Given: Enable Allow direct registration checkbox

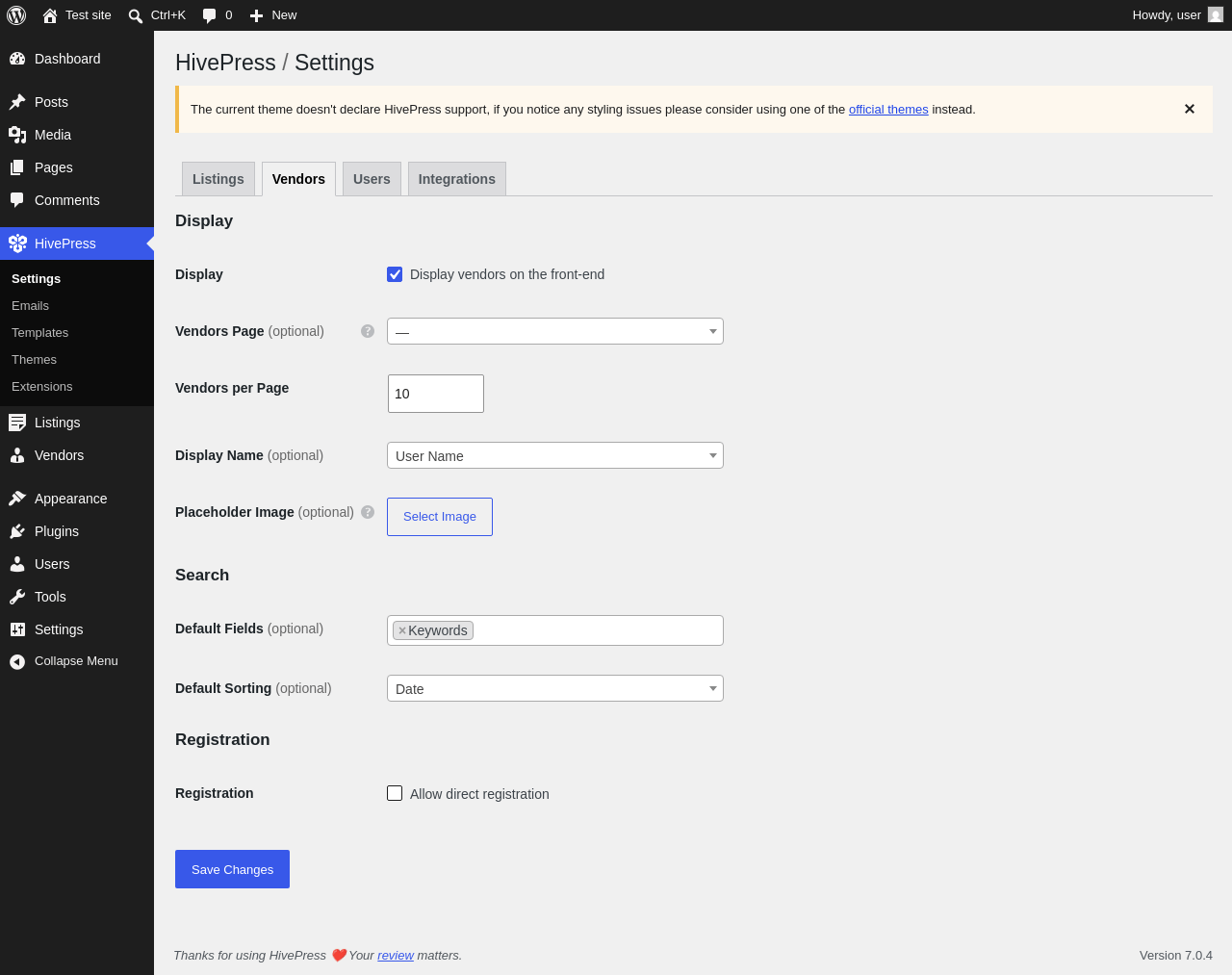Looking at the screenshot, I should click(x=395, y=793).
